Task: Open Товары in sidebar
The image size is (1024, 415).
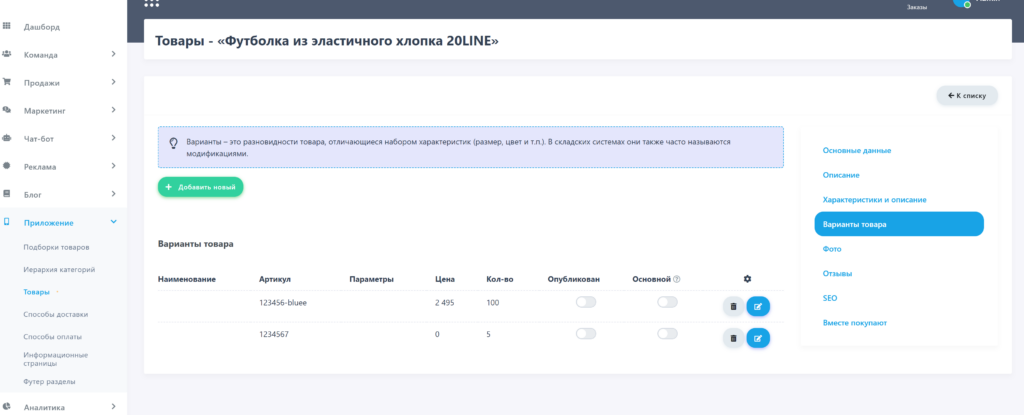Action: click(x=37, y=291)
